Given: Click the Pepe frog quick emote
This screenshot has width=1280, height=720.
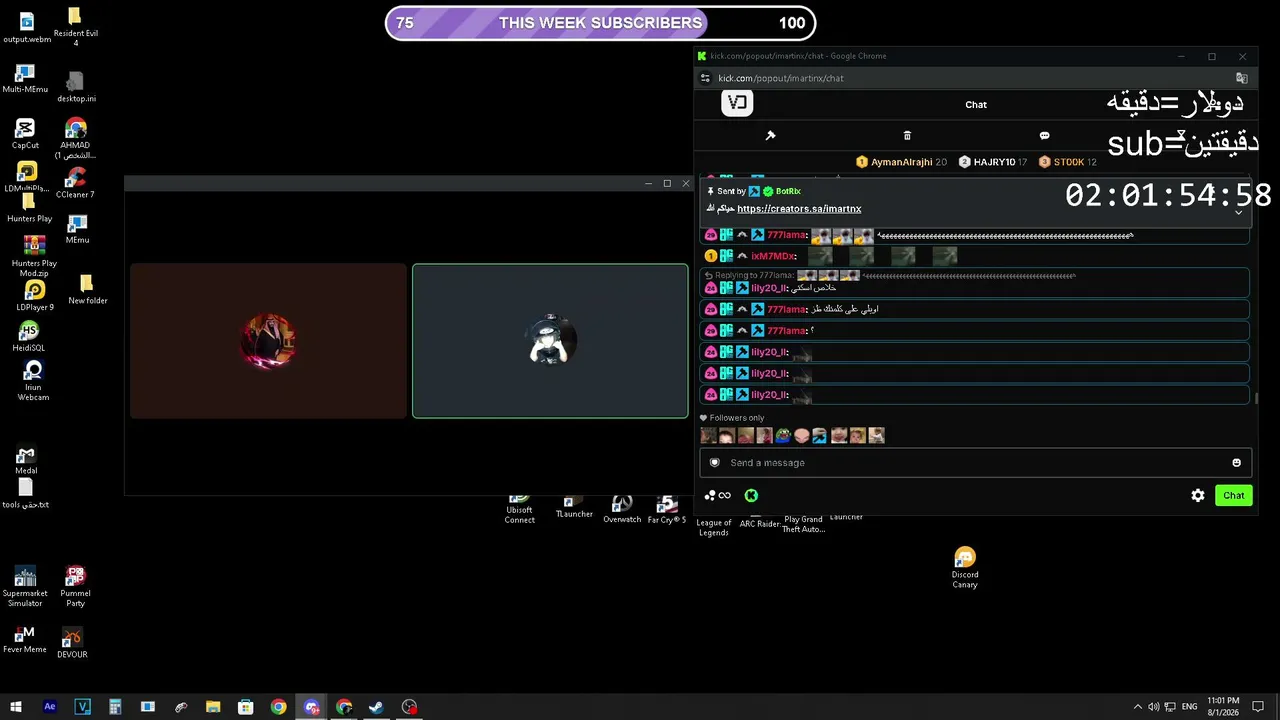Looking at the screenshot, I should pyautogui.click(x=783, y=435).
